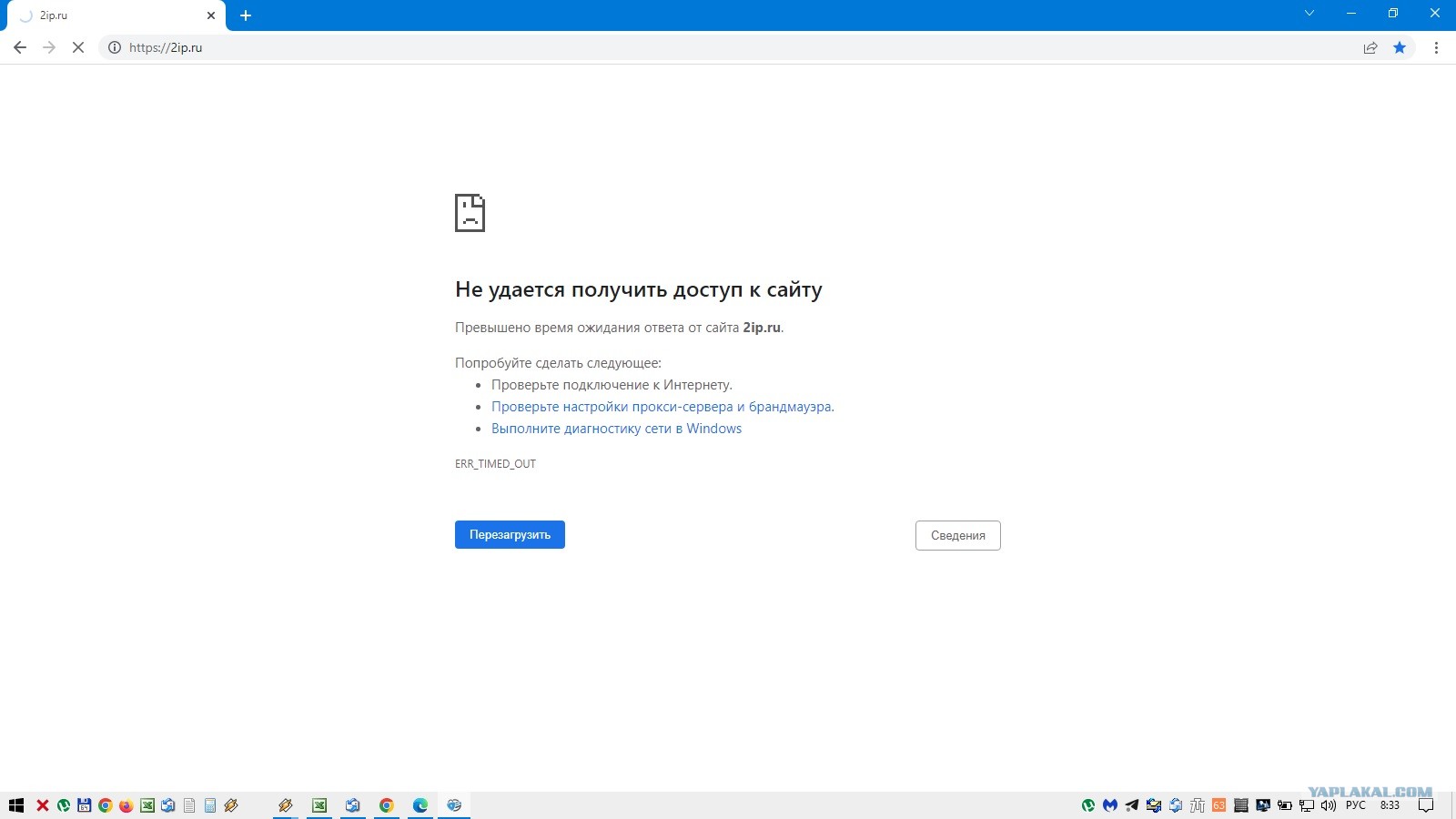
Task: Open the Windows Start menu
Action: 16,805
